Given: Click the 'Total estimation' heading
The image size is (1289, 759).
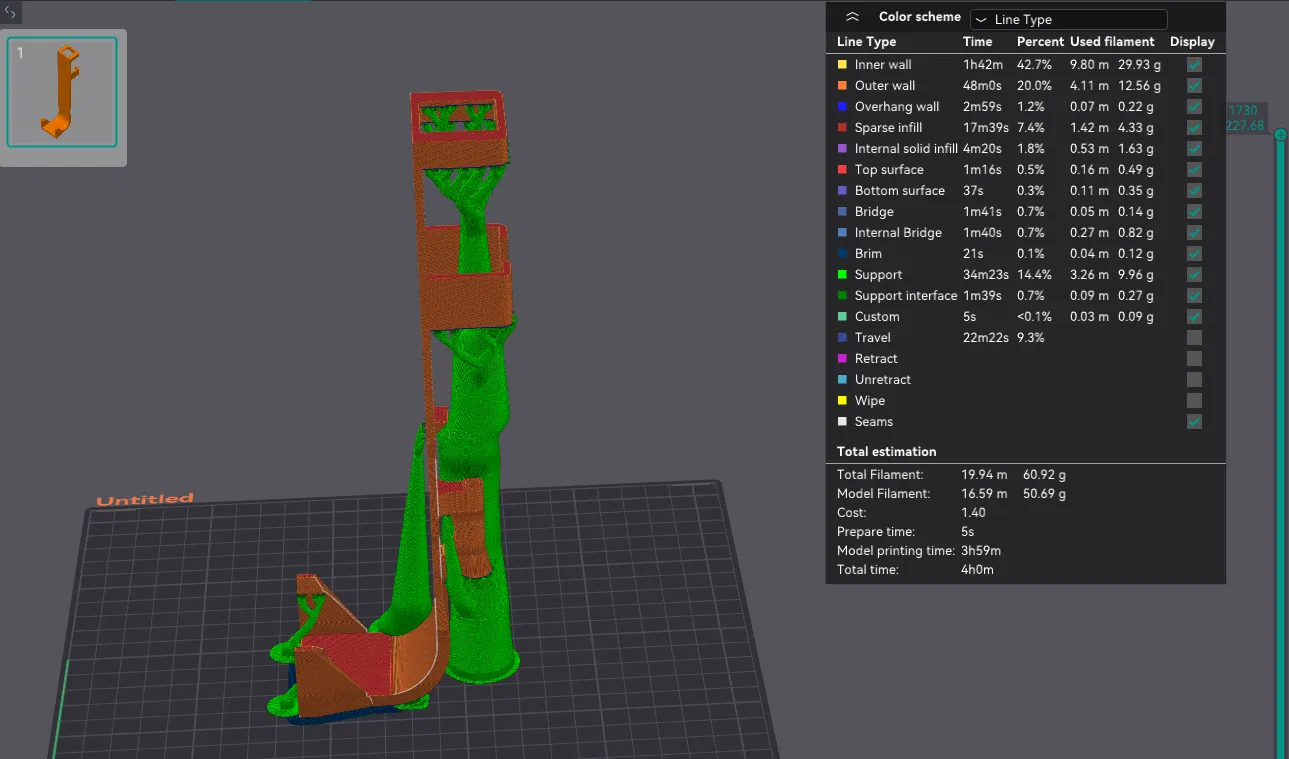Looking at the screenshot, I should [x=886, y=452].
